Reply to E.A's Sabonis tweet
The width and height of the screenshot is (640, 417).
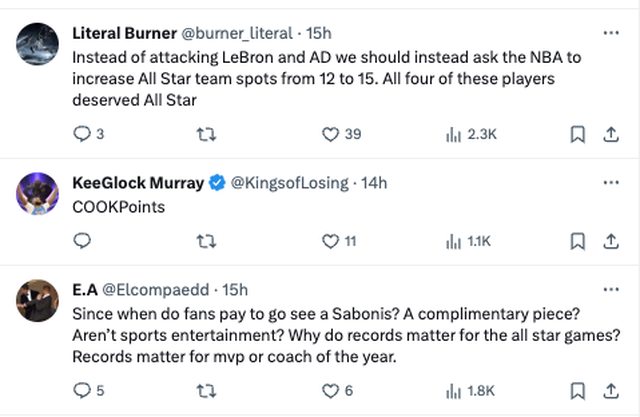pos(82,391)
